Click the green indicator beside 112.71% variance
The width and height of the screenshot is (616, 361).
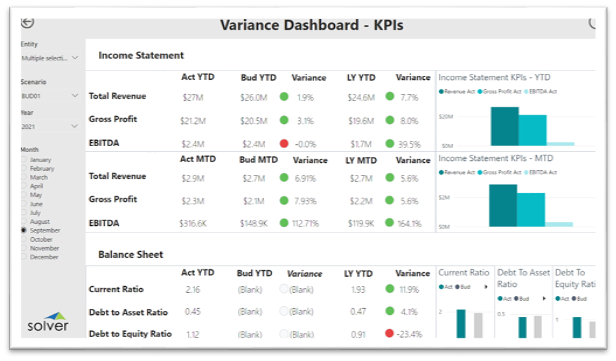(284, 223)
